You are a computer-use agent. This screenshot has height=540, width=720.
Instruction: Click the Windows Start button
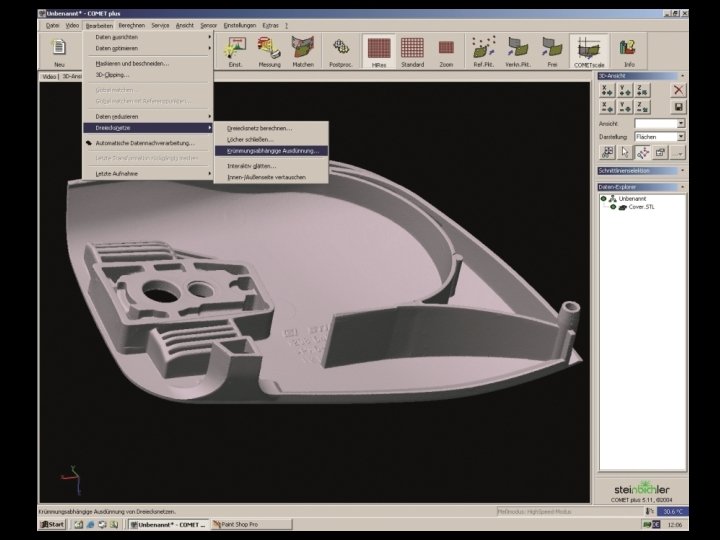coord(52,524)
